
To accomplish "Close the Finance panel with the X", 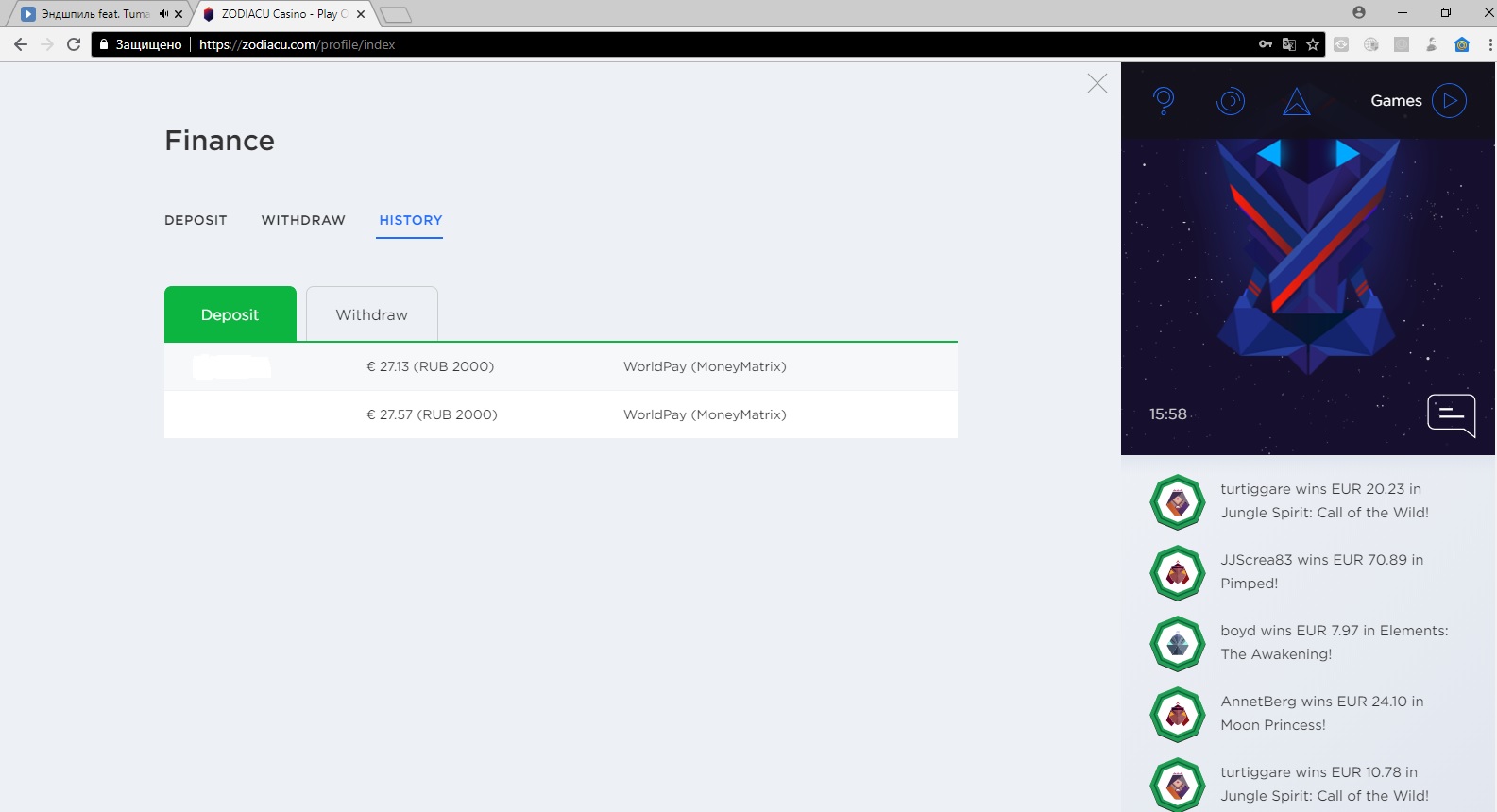I will pos(1097,83).
